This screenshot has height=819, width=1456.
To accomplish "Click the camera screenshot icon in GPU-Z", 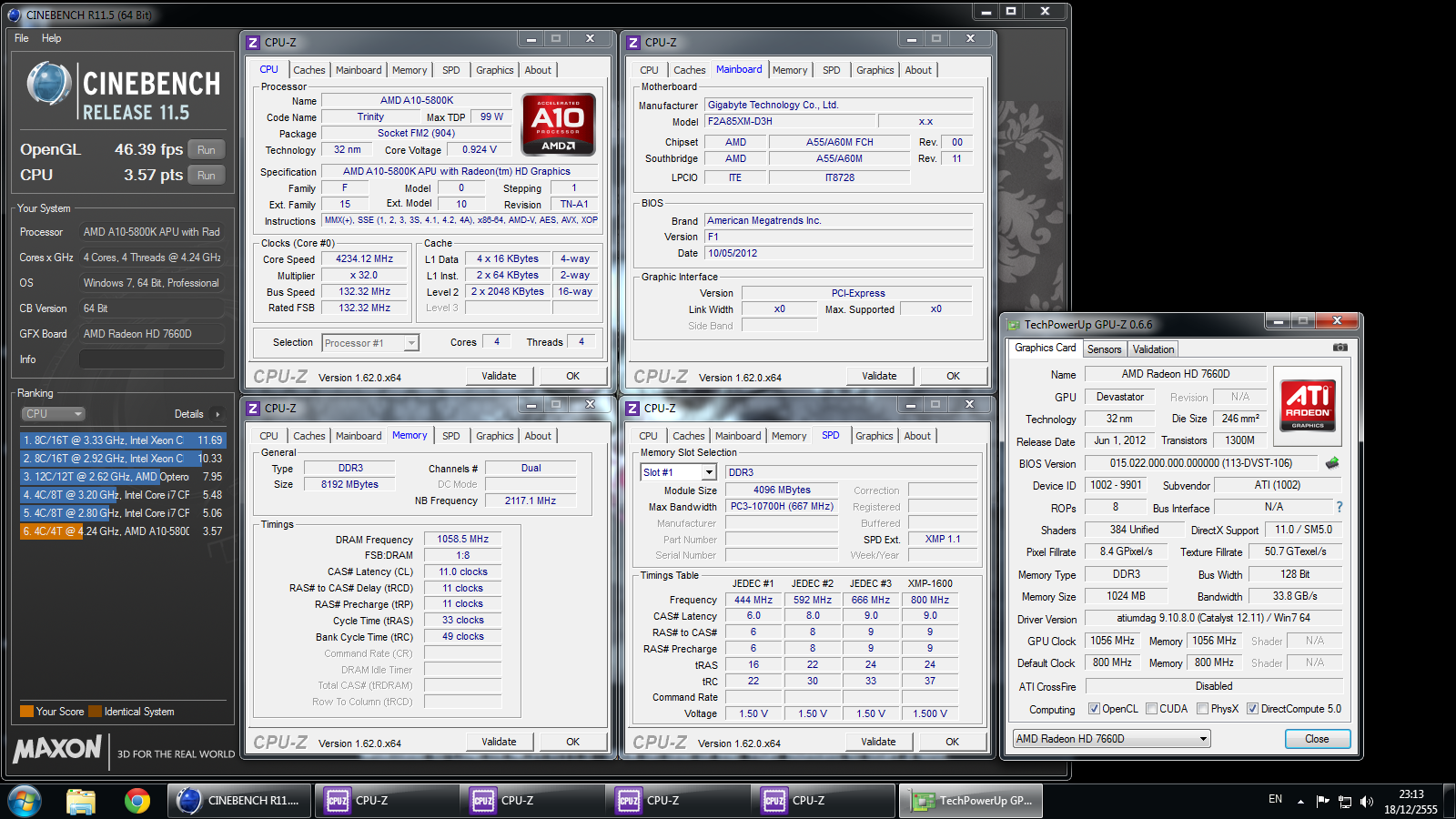I will pyautogui.click(x=1340, y=348).
